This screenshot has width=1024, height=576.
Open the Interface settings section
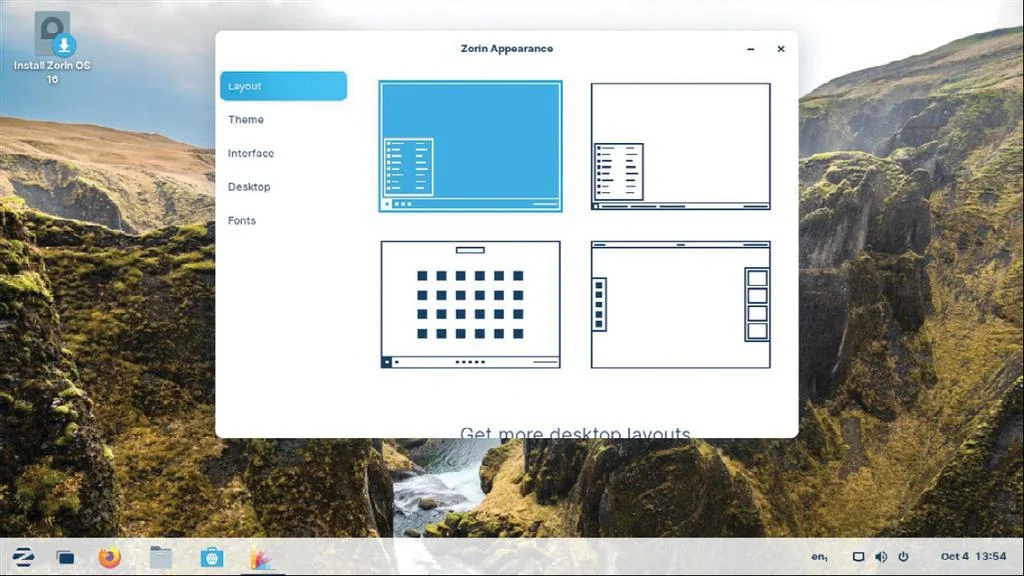click(251, 153)
